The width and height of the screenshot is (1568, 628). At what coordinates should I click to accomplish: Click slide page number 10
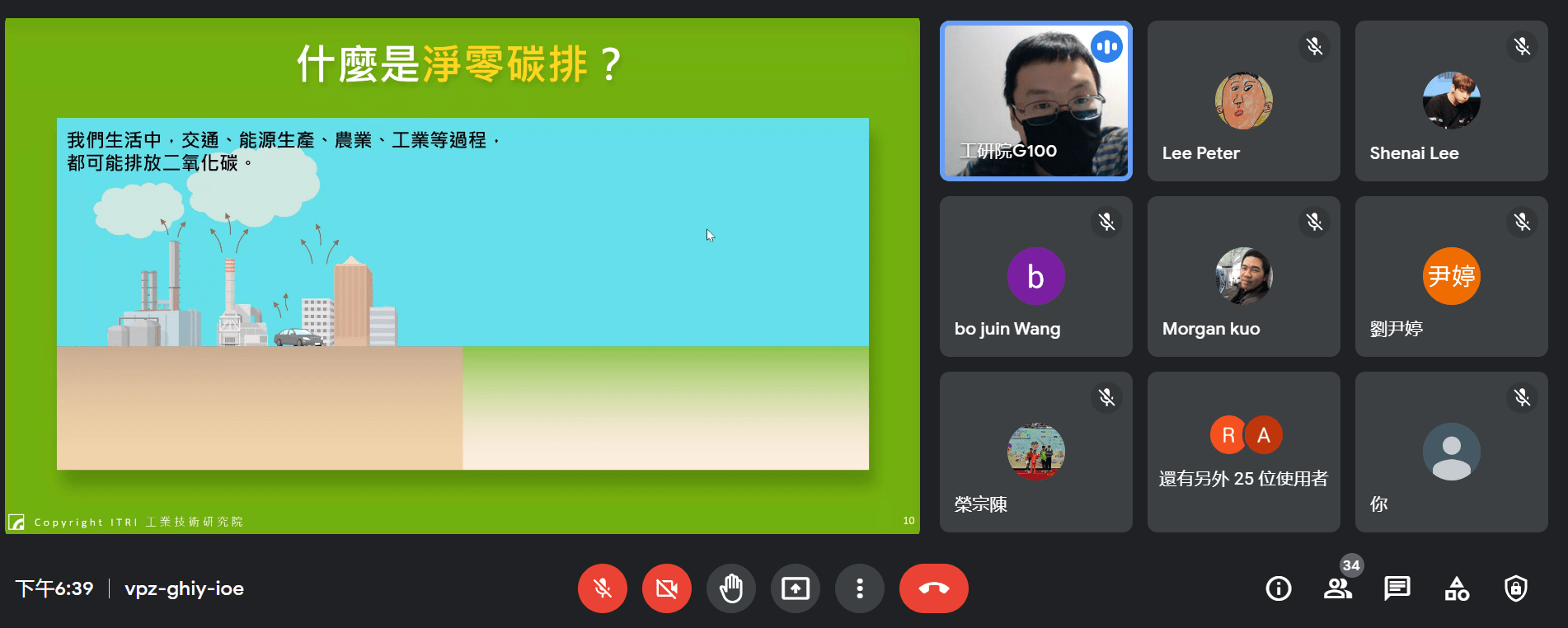coord(908,521)
